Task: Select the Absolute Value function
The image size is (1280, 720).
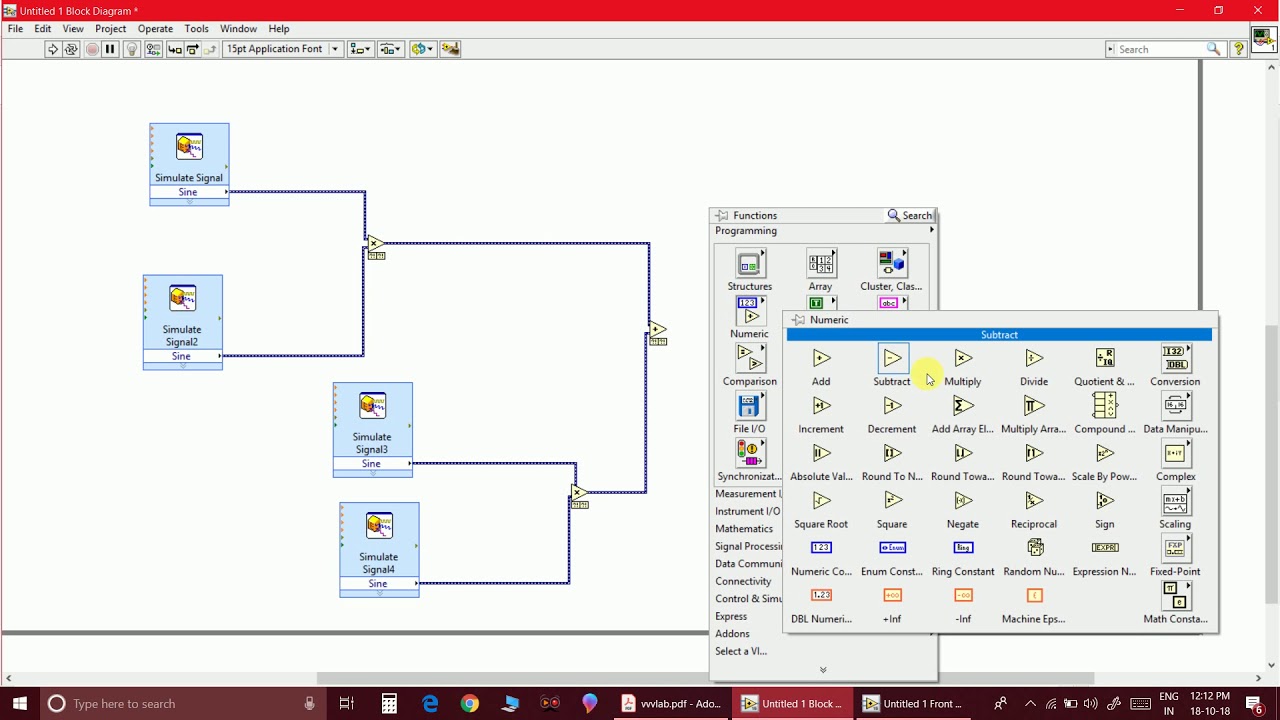Action: [x=821, y=453]
